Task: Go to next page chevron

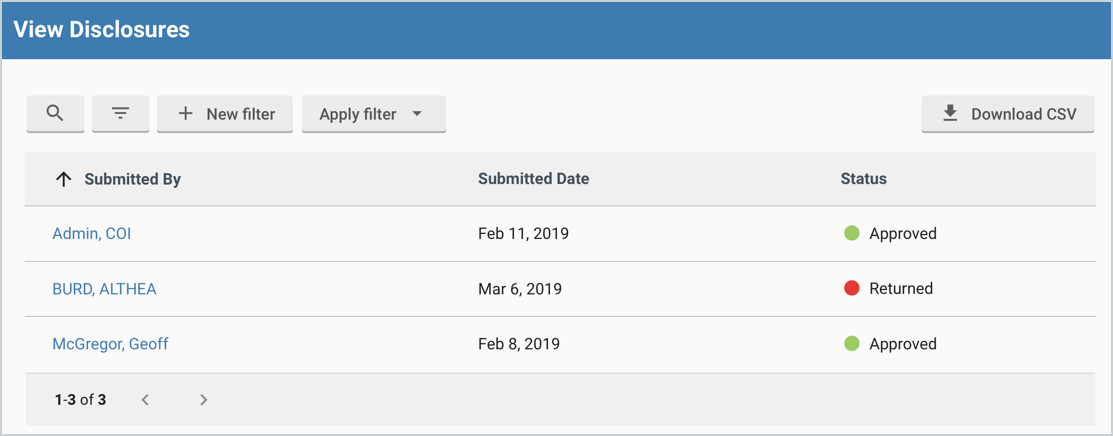Action: click(203, 400)
